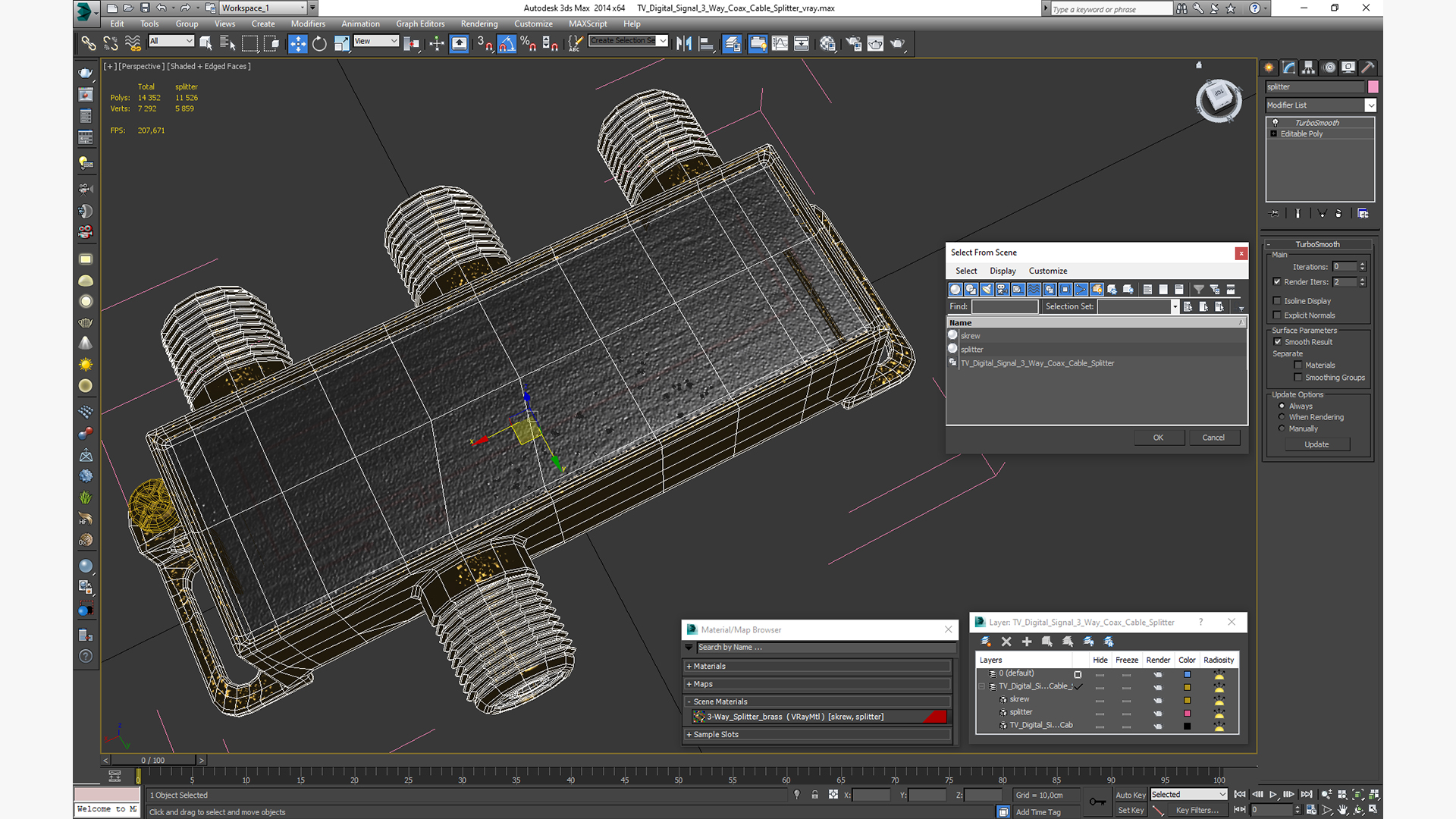The height and width of the screenshot is (819, 1456).
Task: Select the Move transform tool
Action: [x=298, y=44]
